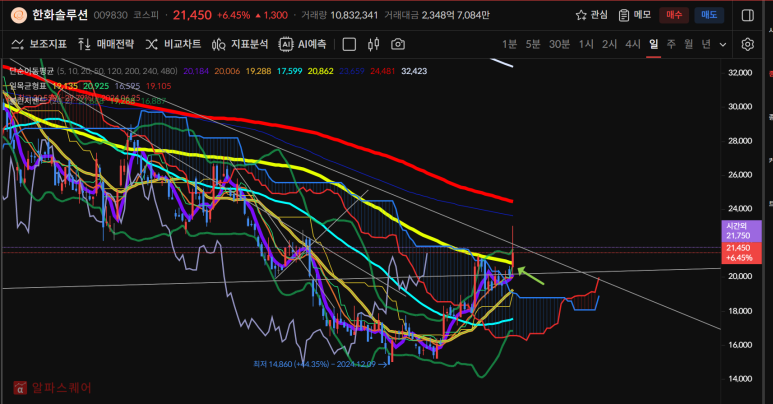This screenshot has width=773, height=404.
Task: Open 지표분석 indicator analysis
Action: point(240,44)
